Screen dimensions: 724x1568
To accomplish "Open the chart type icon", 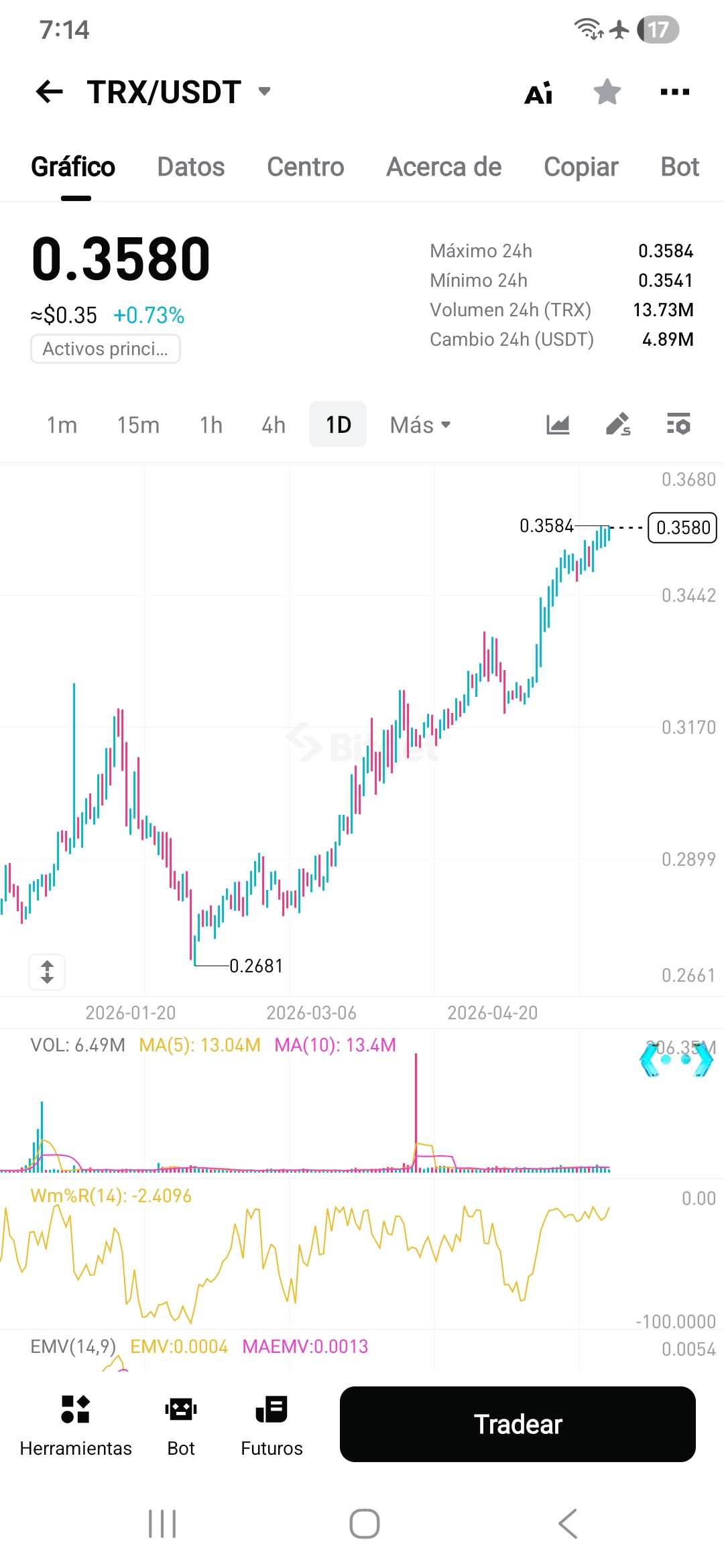I will click(558, 425).
